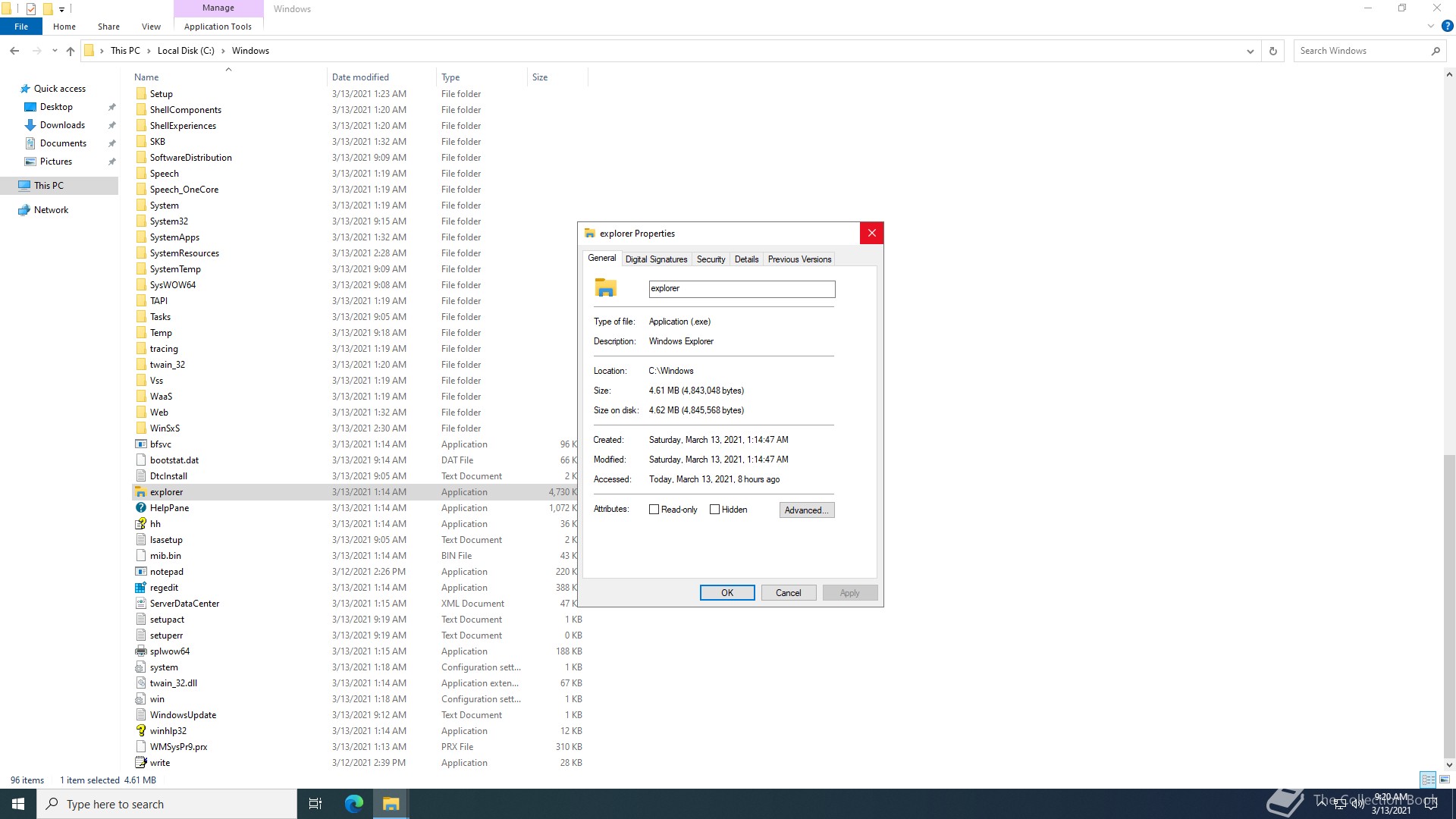
Task: Click OK in explorer Properties
Action: [727, 593]
